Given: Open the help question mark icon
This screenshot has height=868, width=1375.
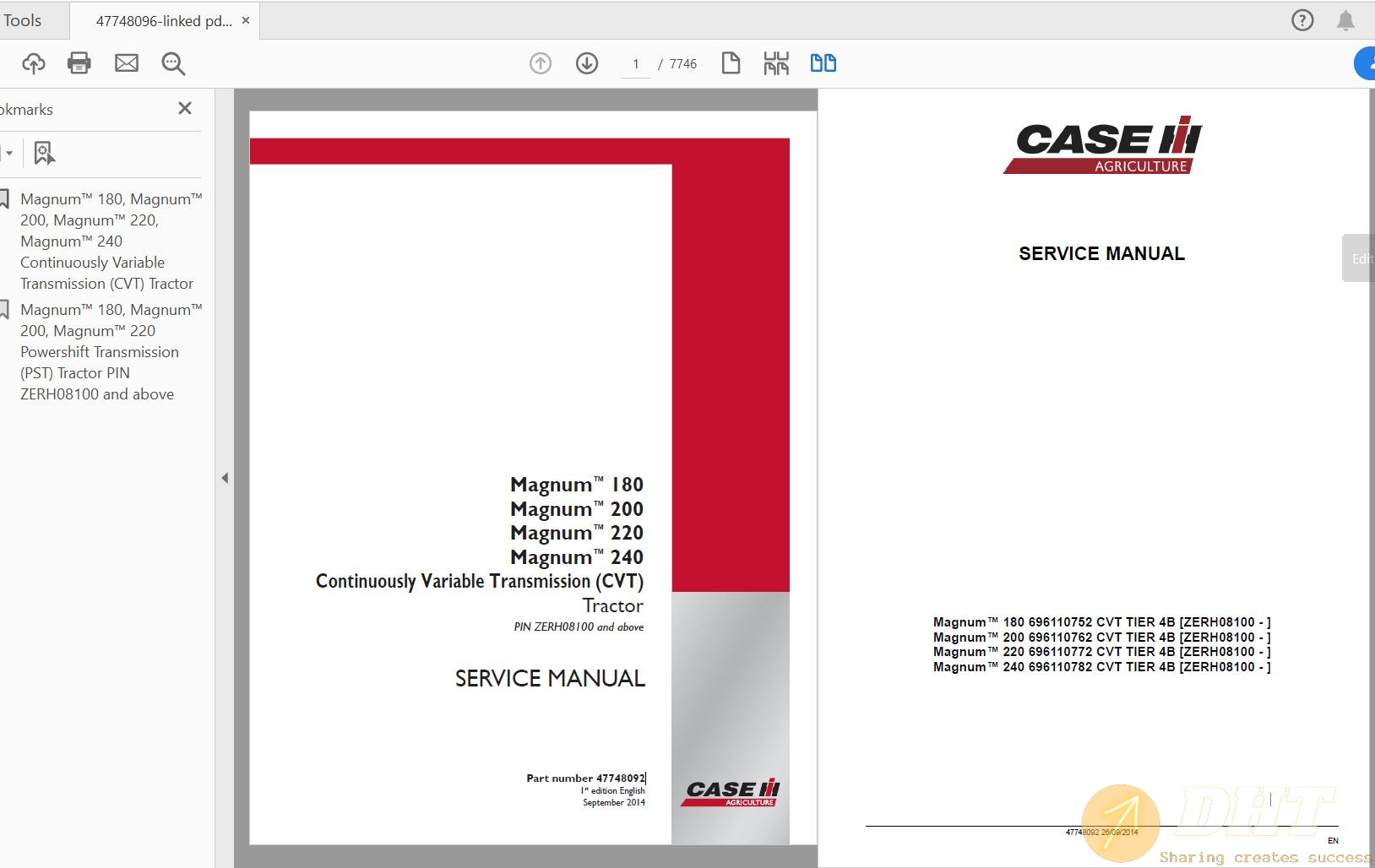Looking at the screenshot, I should [x=1302, y=20].
